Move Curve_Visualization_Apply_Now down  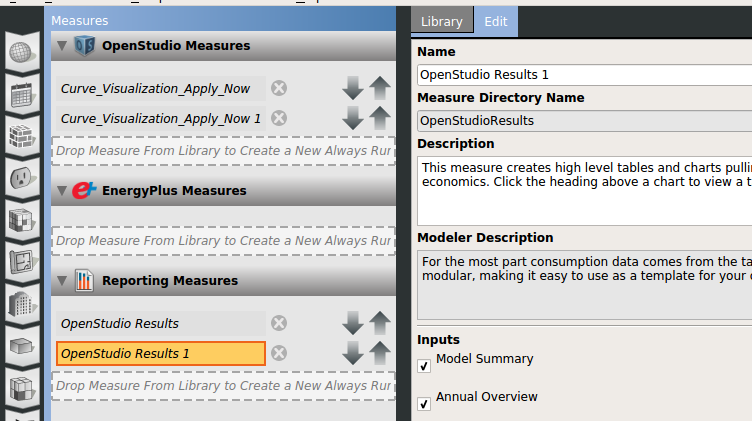(x=353, y=88)
